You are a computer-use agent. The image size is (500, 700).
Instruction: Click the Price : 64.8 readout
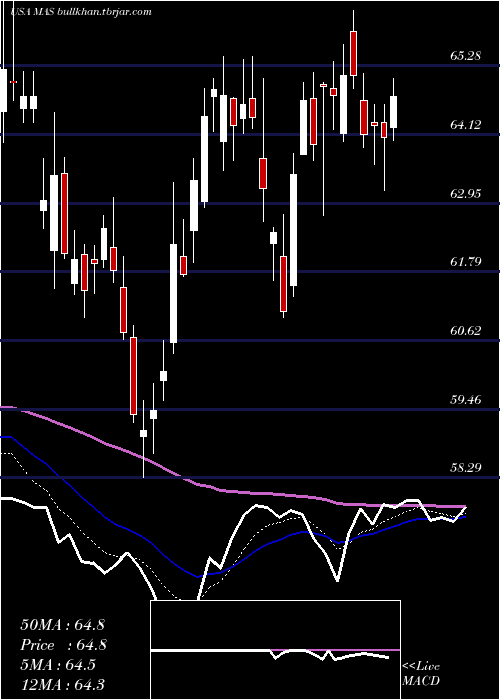(x=62, y=645)
